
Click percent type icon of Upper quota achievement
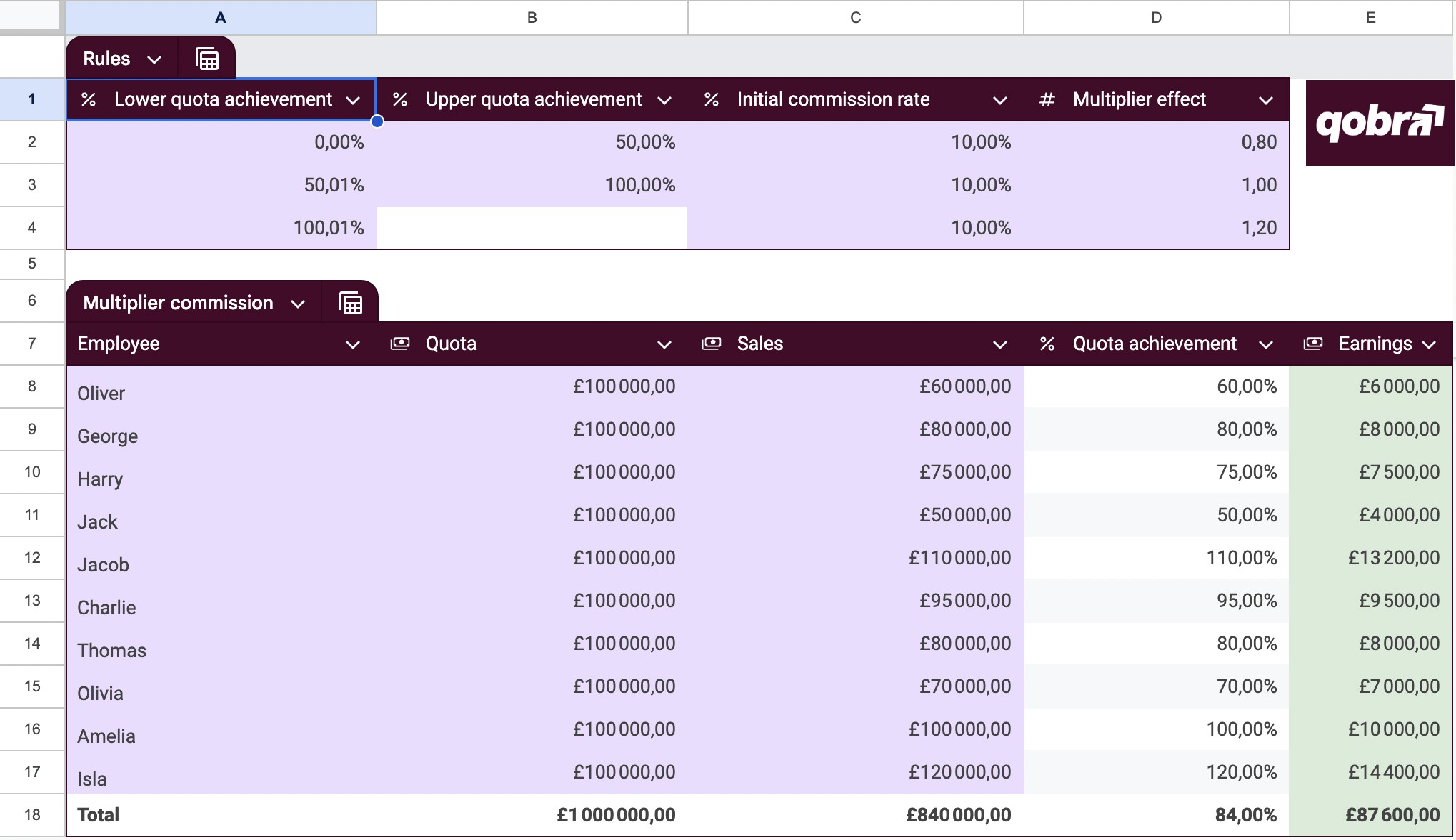click(x=400, y=99)
